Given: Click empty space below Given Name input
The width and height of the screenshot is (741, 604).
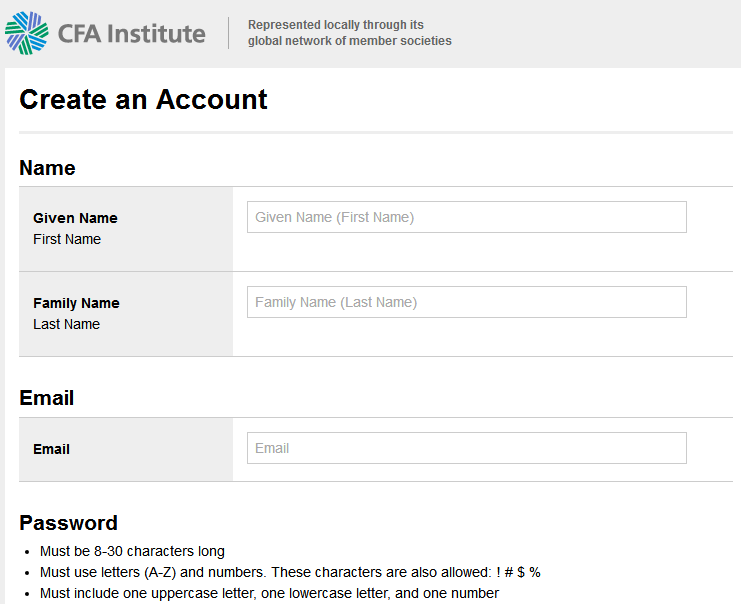Looking at the screenshot, I should tap(482, 252).
